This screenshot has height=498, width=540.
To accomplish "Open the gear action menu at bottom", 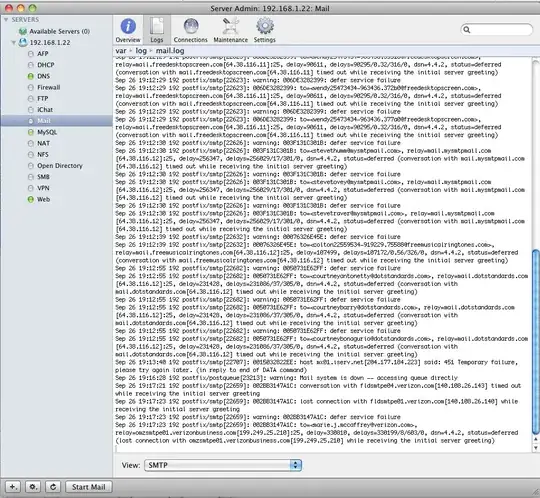I will point(33,487).
